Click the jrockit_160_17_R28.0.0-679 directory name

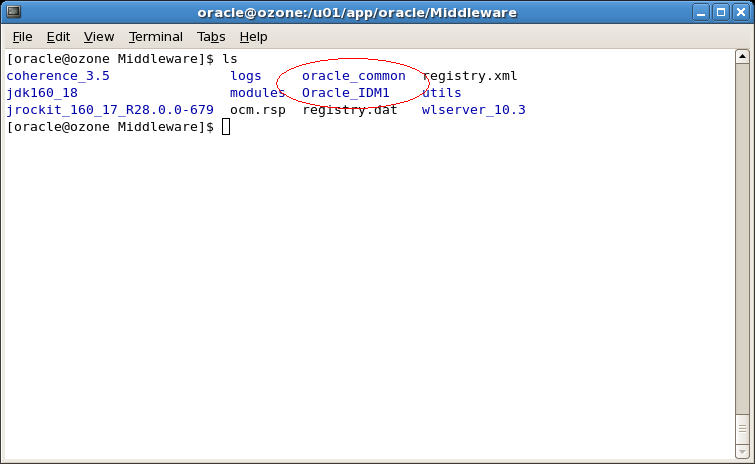[x=110, y=110]
